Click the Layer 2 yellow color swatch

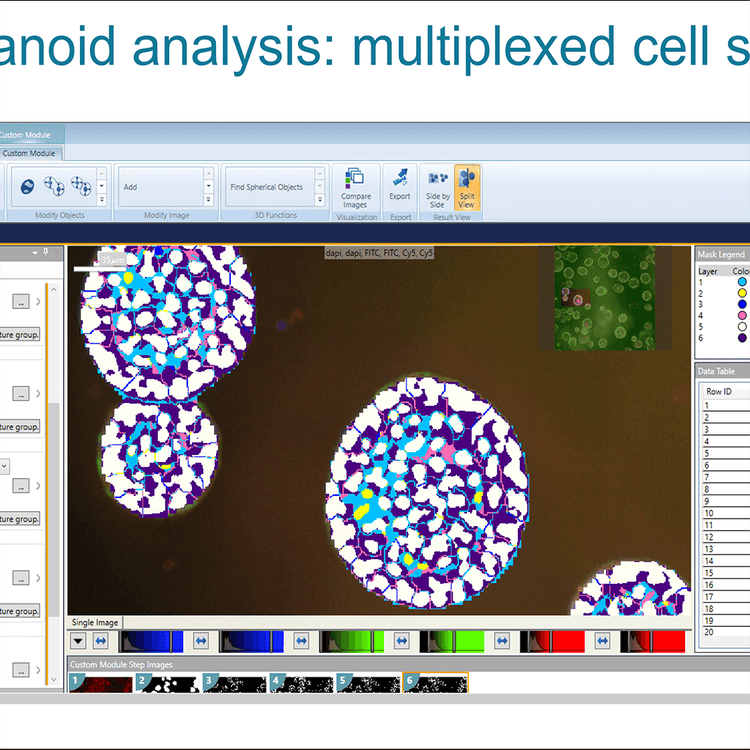click(x=742, y=293)
